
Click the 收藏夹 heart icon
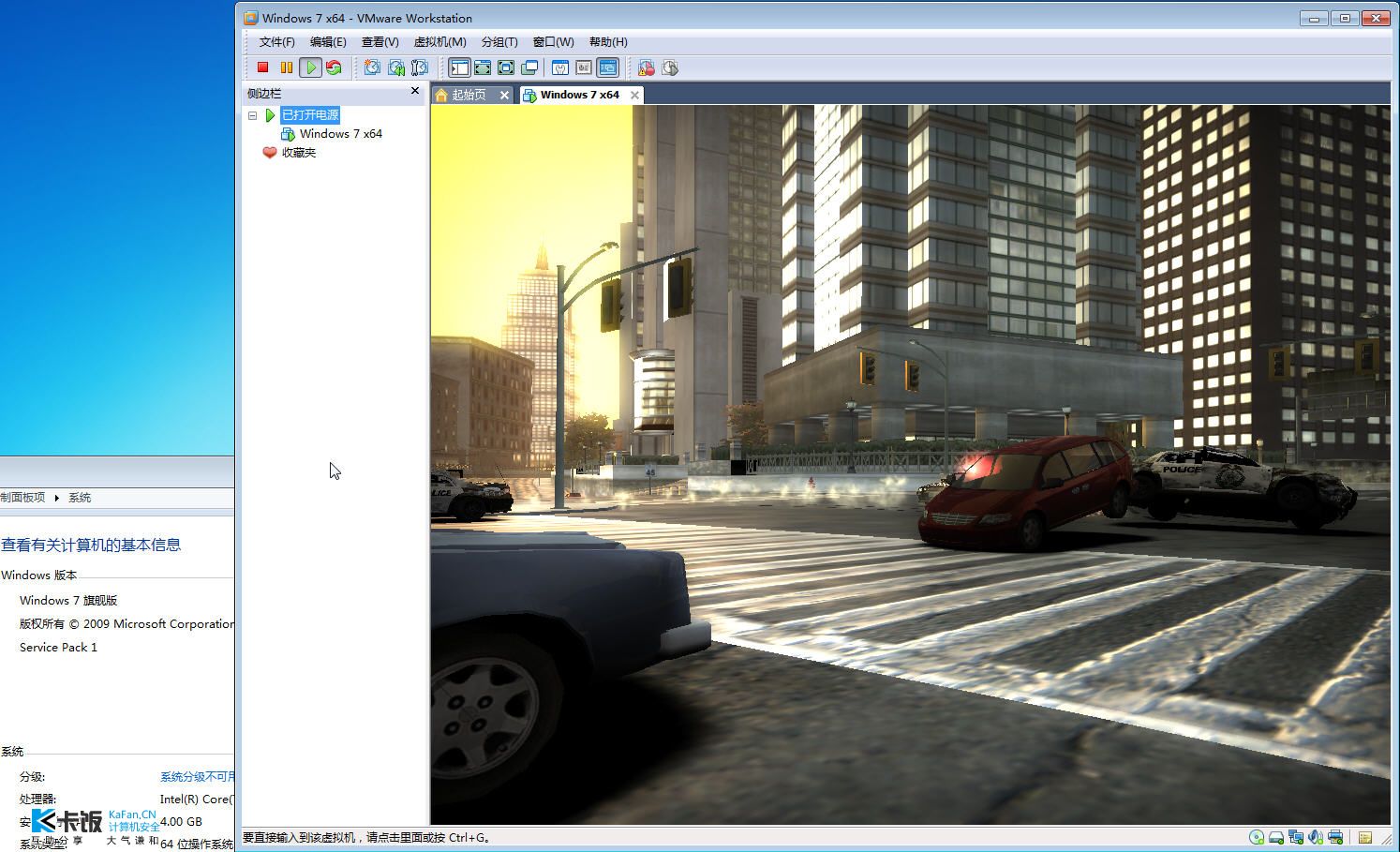(x=270, y=153)
